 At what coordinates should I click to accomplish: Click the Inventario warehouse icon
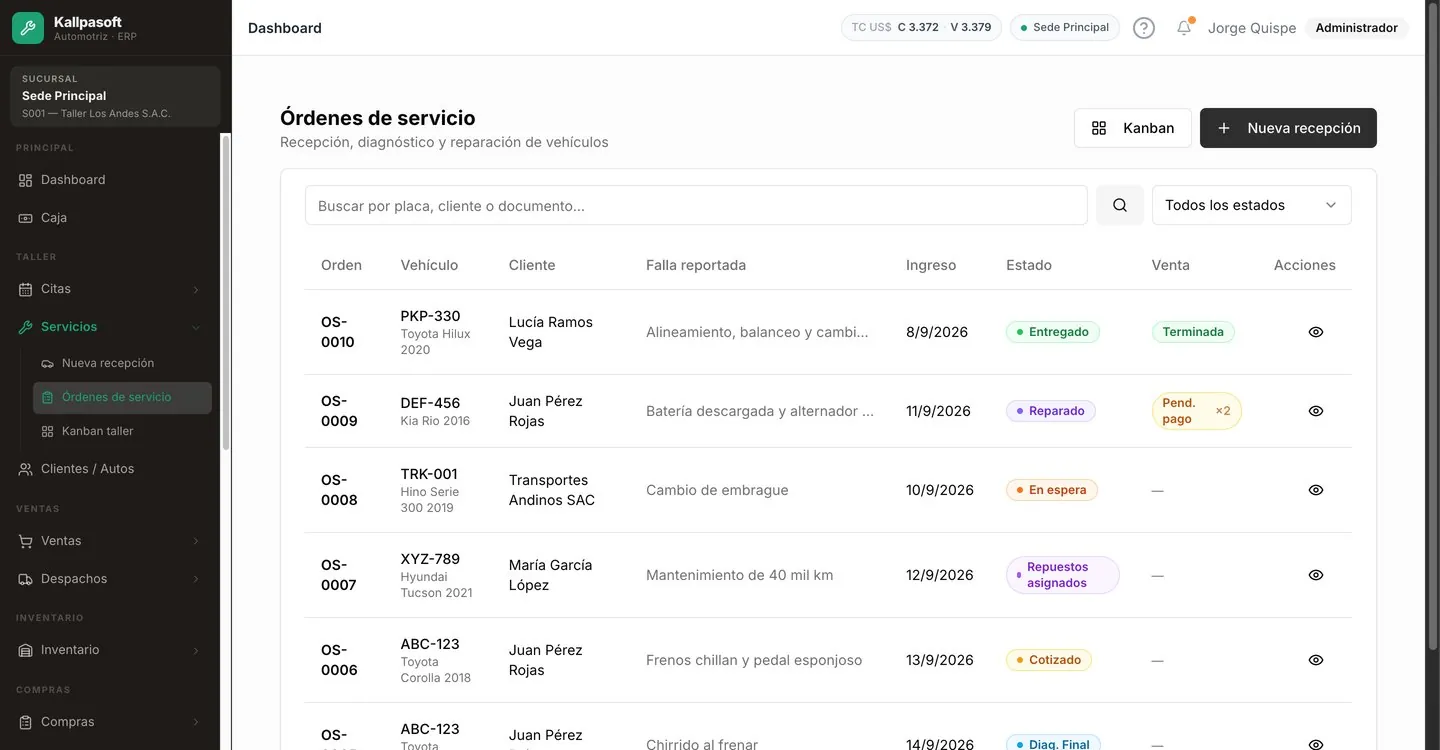tap(26, 650)
